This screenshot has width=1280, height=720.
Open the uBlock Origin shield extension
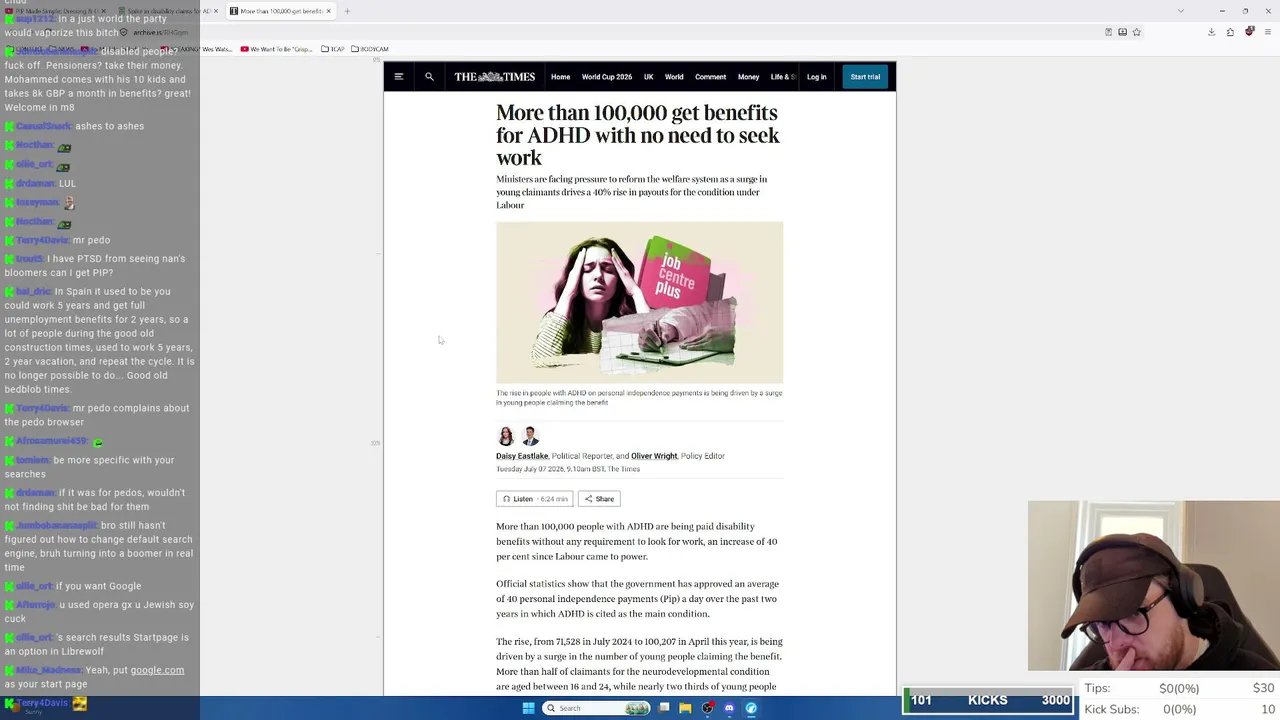[1249, 32]
